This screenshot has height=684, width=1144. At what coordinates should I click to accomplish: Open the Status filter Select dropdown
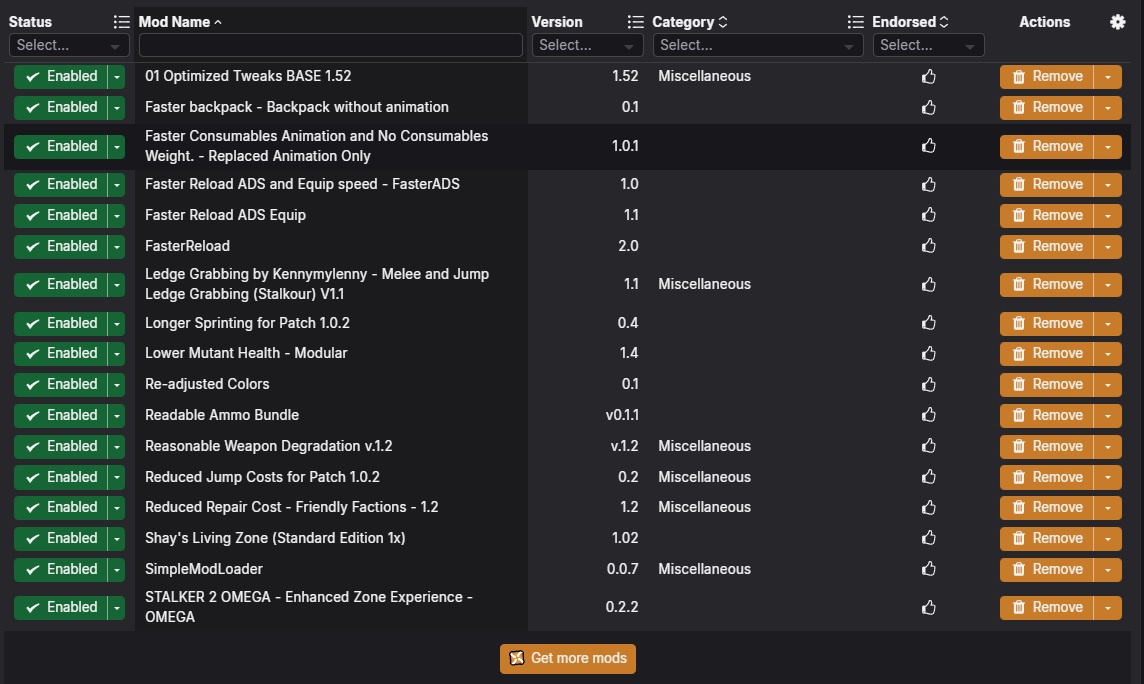pyautogui.click(x=69, y=45)
